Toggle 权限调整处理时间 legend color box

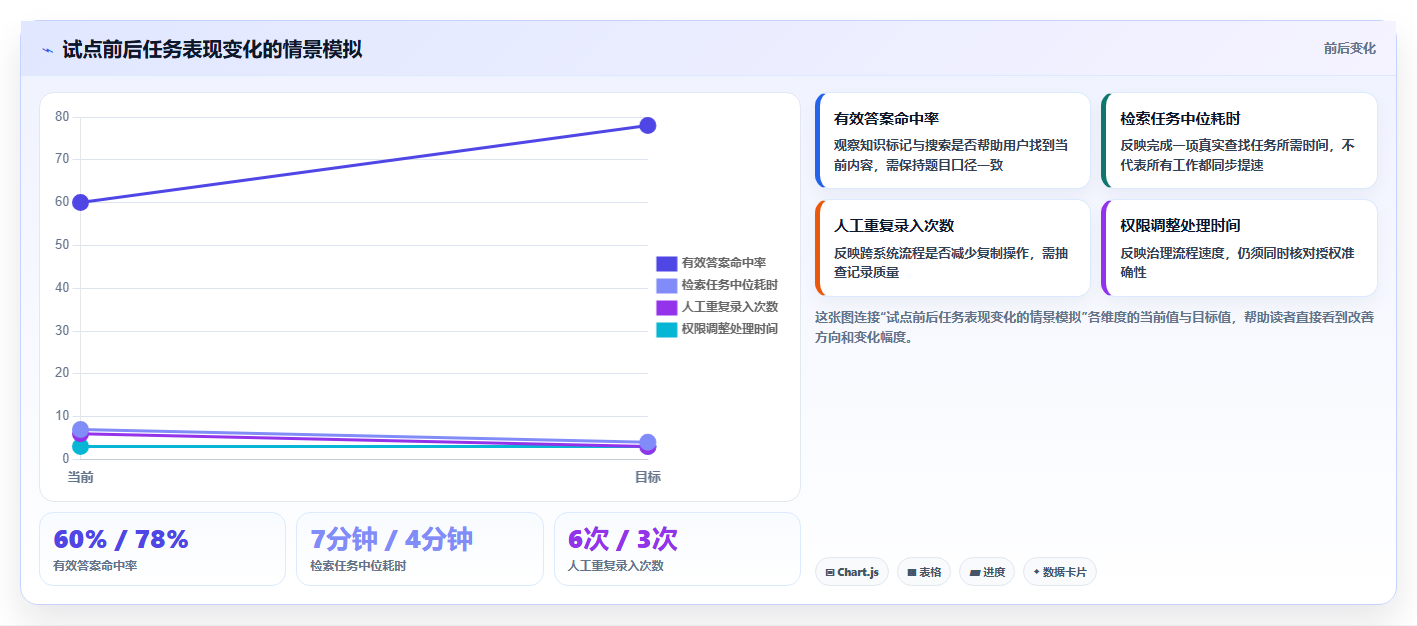tap(666, 329)
